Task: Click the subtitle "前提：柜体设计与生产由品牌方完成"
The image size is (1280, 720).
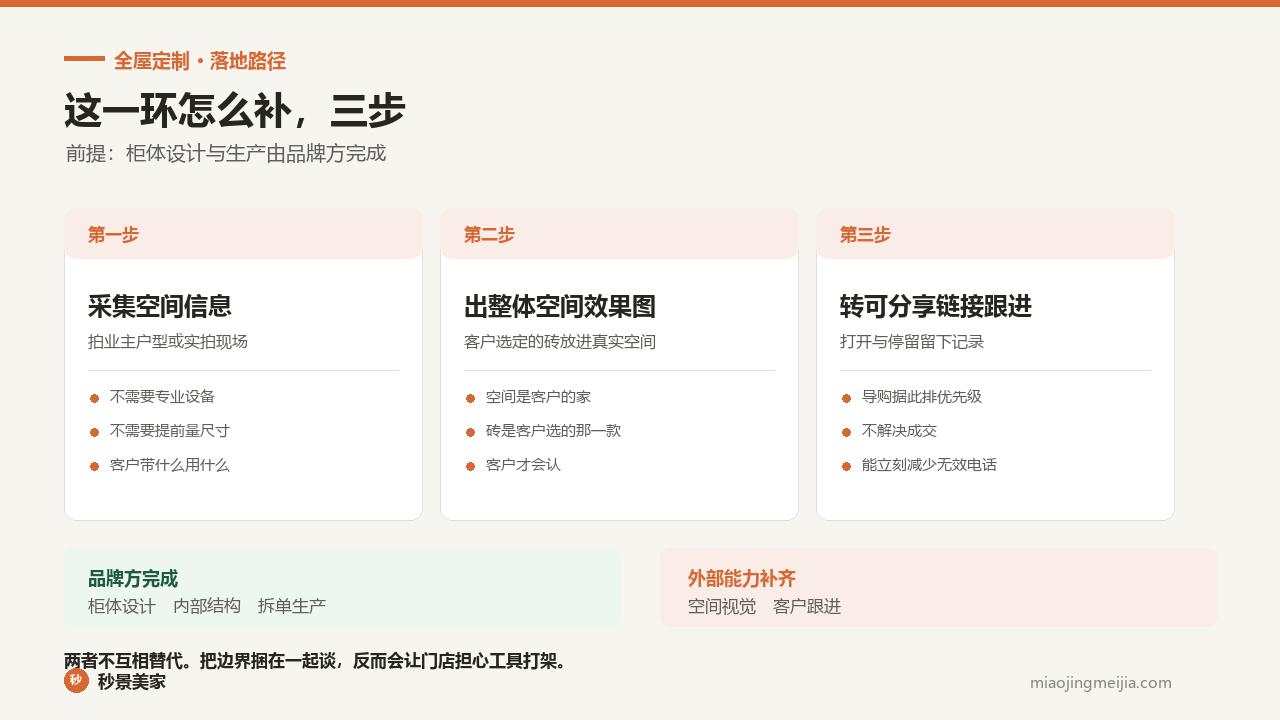Action: click(x=226, y=153)
